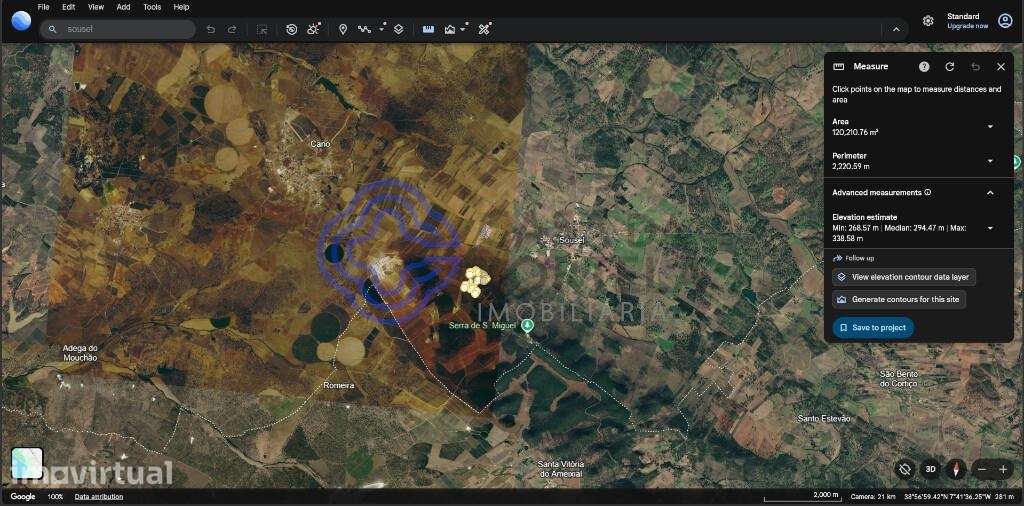1024x506 pixels.
Task: Open the settings gear
Action: (x=928, y=21)
